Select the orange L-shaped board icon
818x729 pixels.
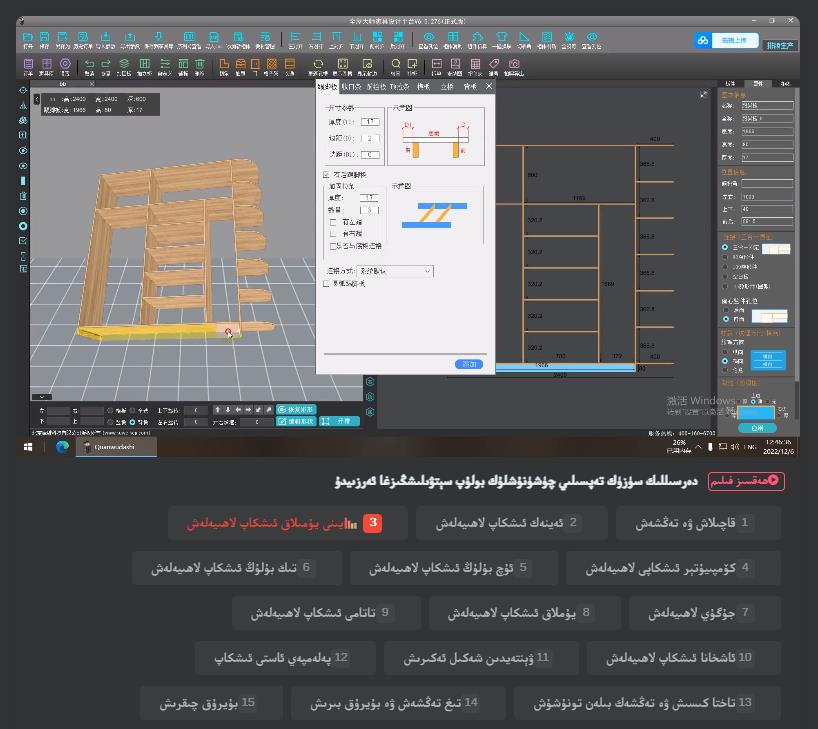tap(224, 64)
